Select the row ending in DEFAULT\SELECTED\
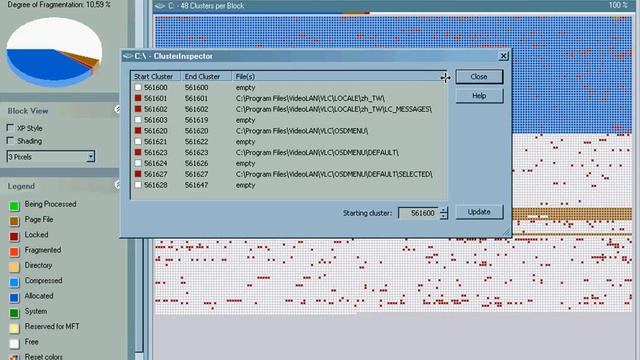This screenshot has width=640, height=360. [289, 174]
